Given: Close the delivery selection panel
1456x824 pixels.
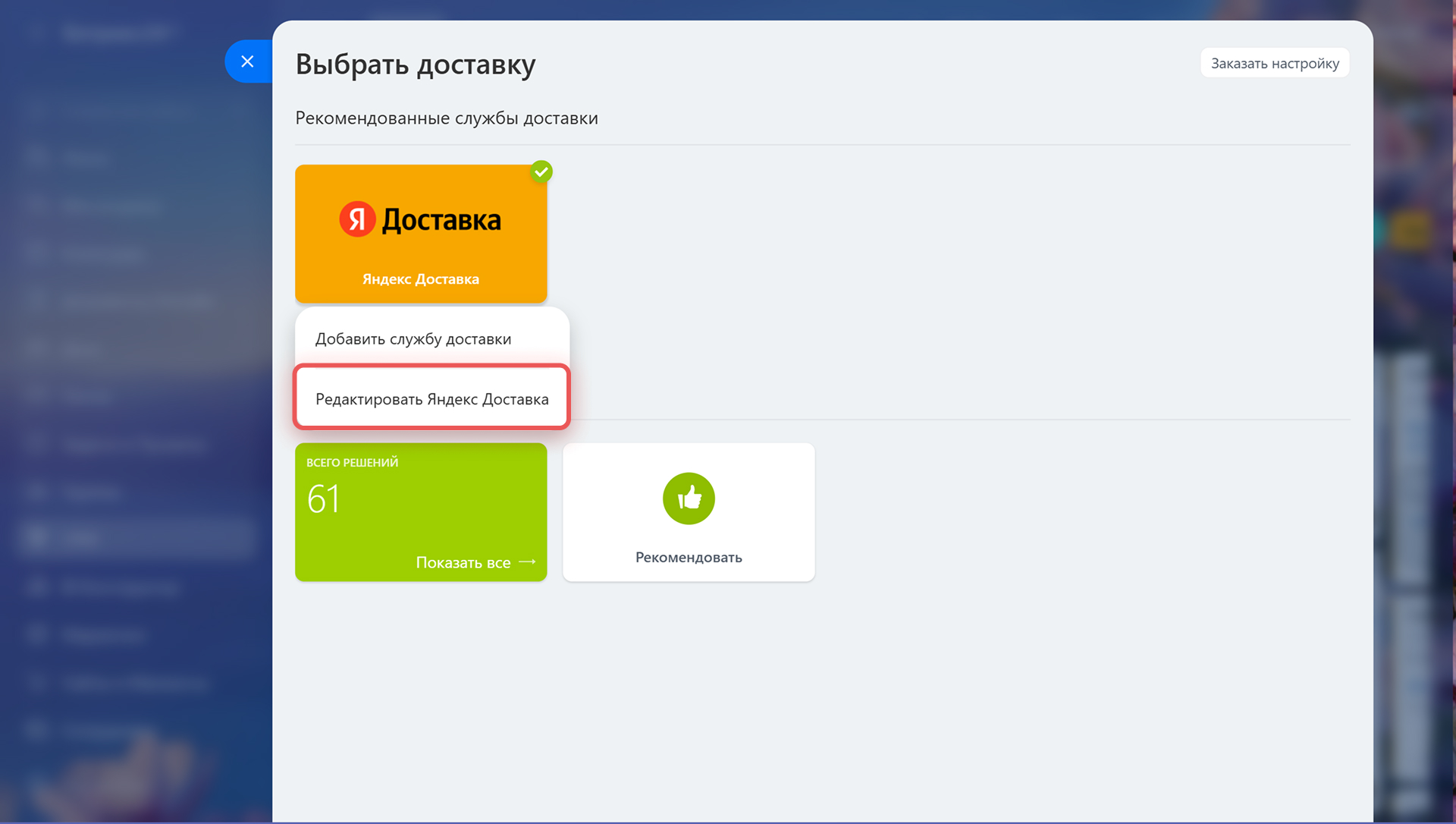Looking at the screenshot, I should (248, 61).
